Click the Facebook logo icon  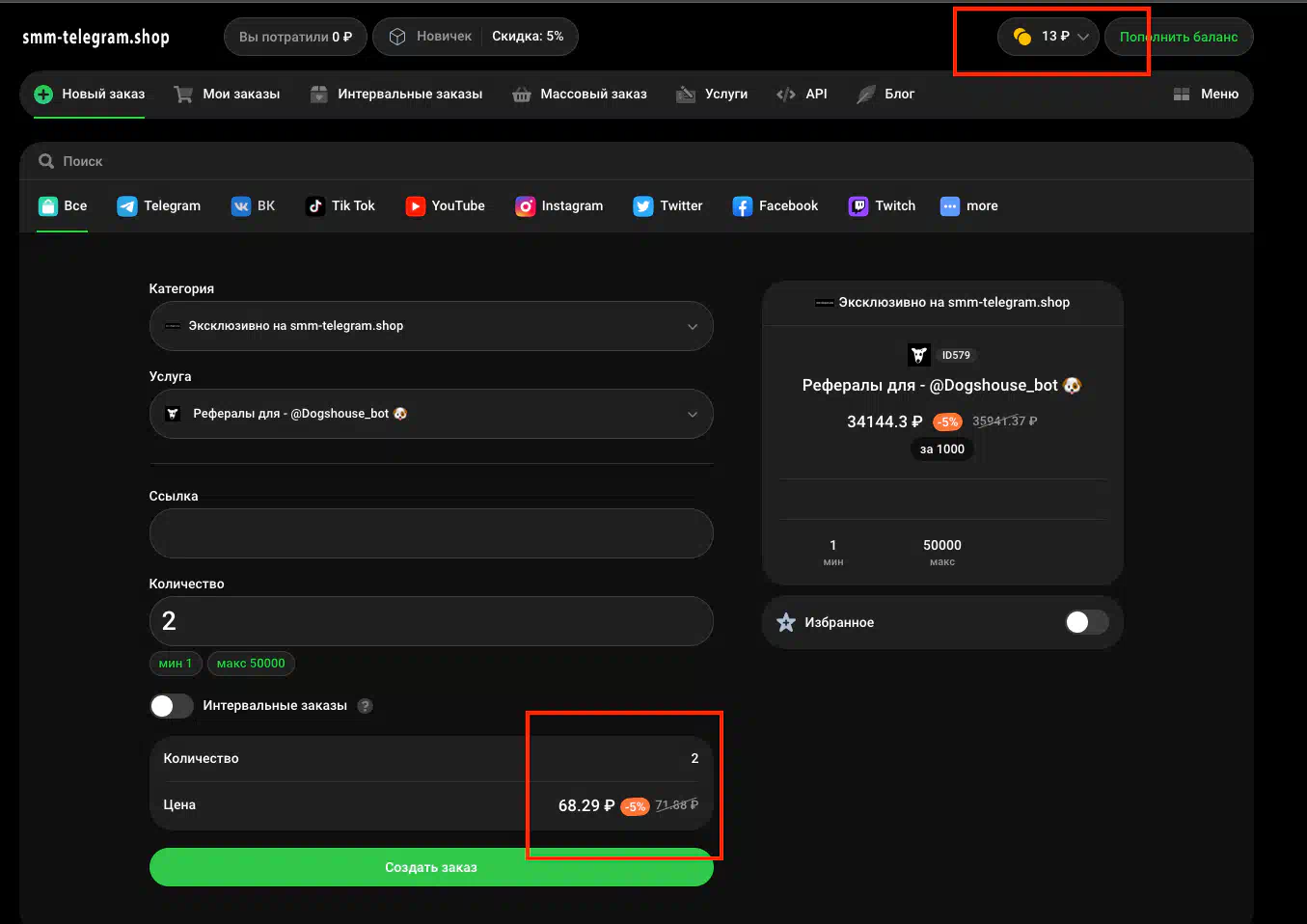point(743,206)
